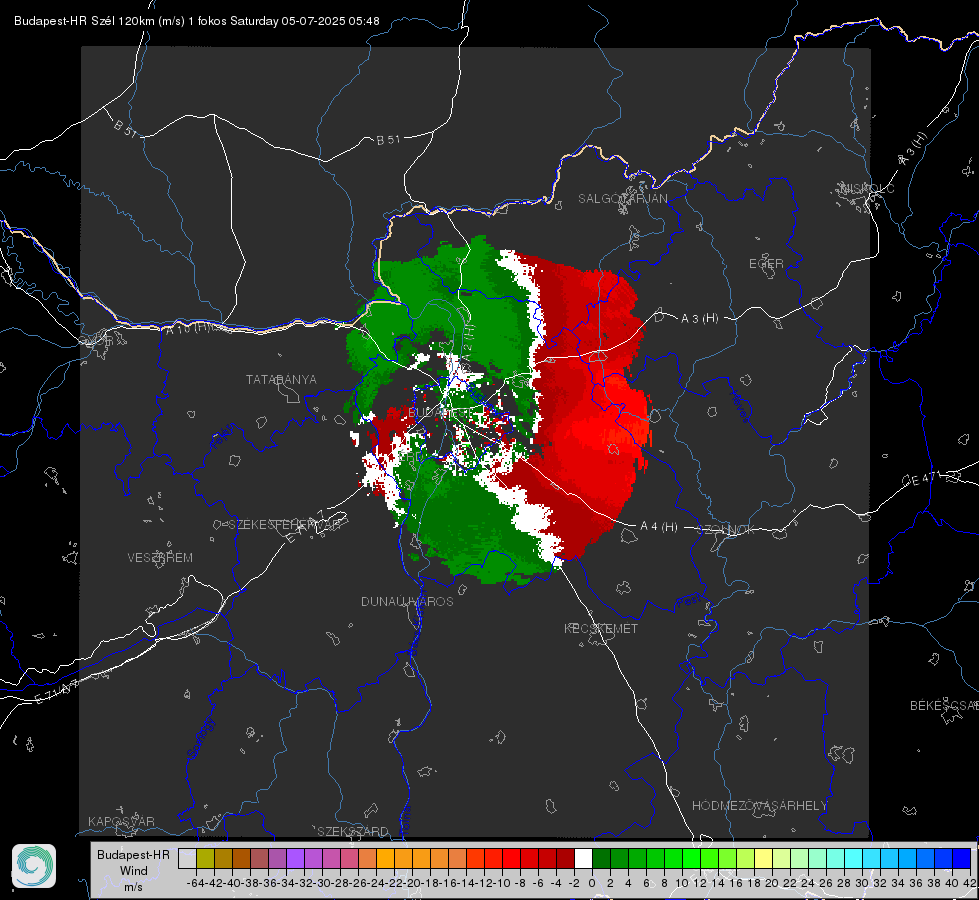The width and height of the screenshot is (979, 900).
Task: Click the A 3 (H) label near Eger
Action: click(x=699, y=319)
